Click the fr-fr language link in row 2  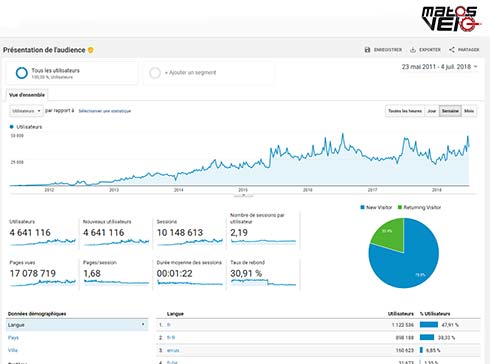pyautogui.click(x=171, y=337)
